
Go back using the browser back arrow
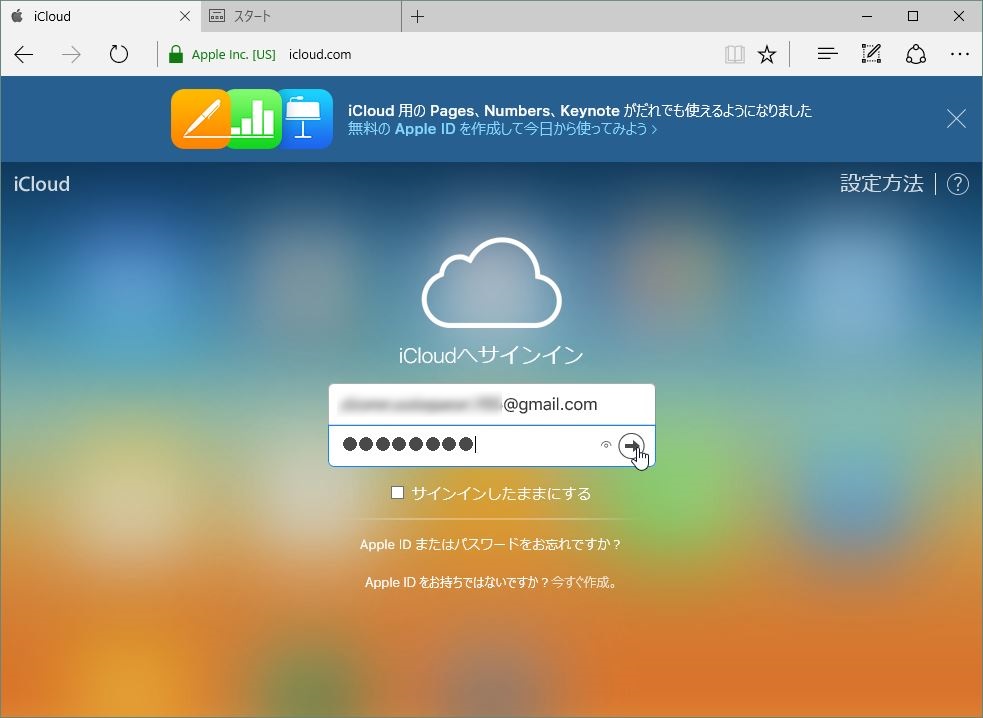(24, 55)
